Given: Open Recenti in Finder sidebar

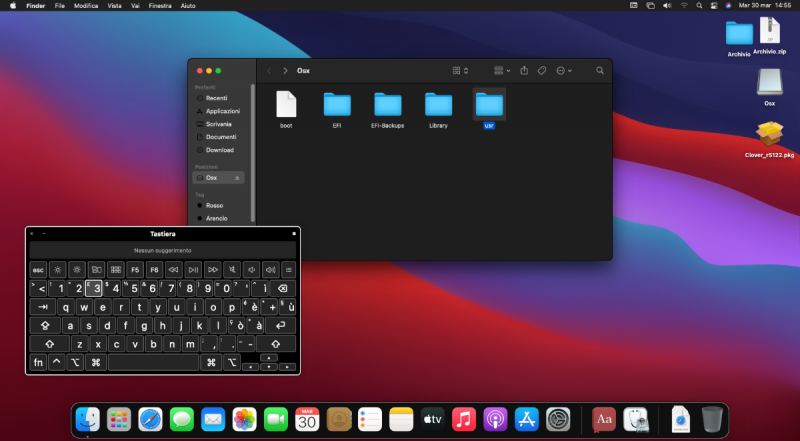Looking at the screenshot, I should pyautogui.click(x=218, y=98).
